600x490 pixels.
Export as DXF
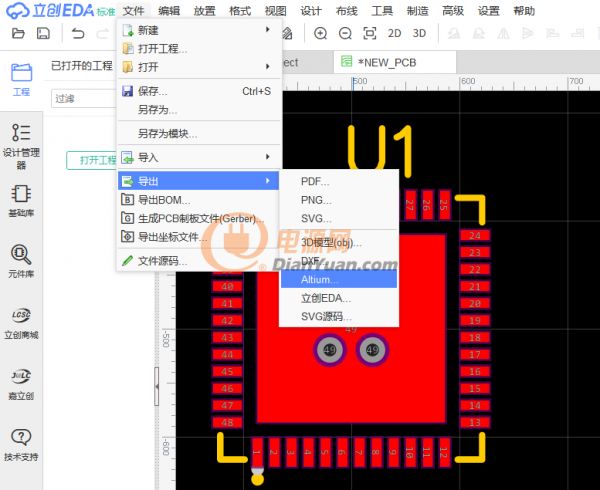coord(339,261)
